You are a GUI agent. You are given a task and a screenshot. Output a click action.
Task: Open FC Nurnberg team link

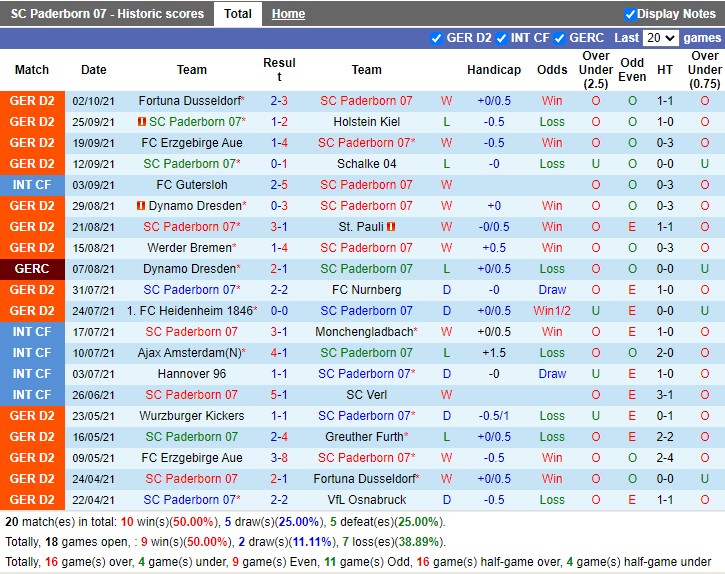367,290
